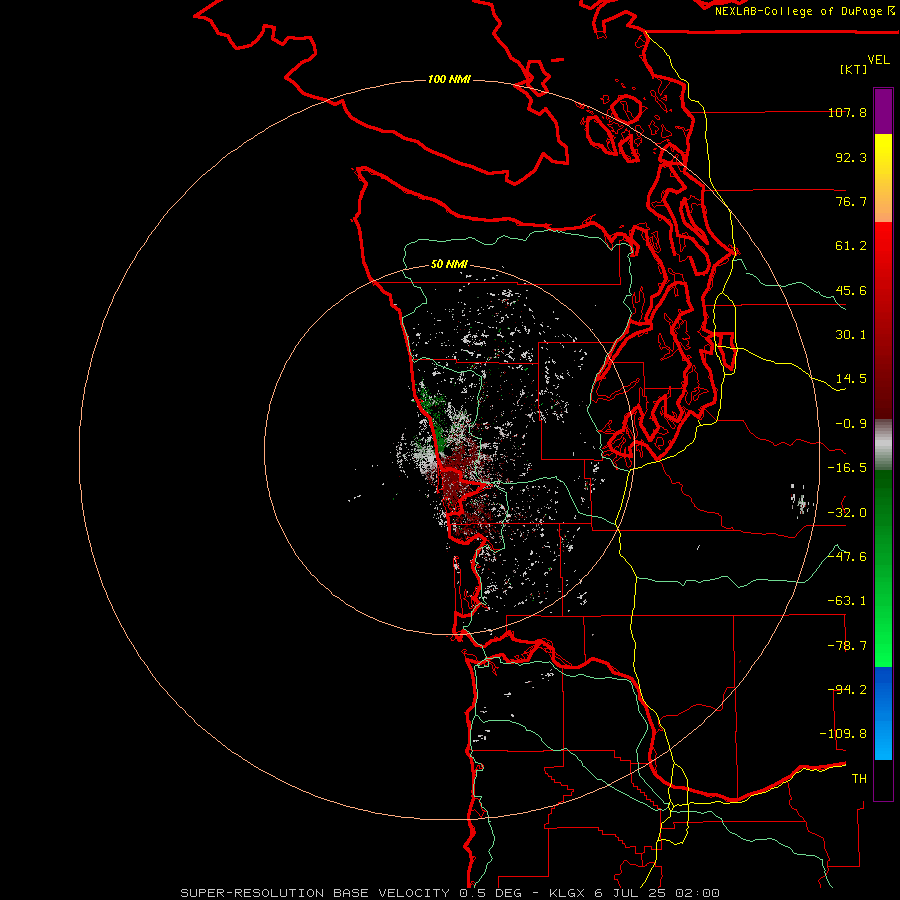Click the 30.1 velocity legend value
Viewport: 900px width, 900px height.
[x=851, y=335]
